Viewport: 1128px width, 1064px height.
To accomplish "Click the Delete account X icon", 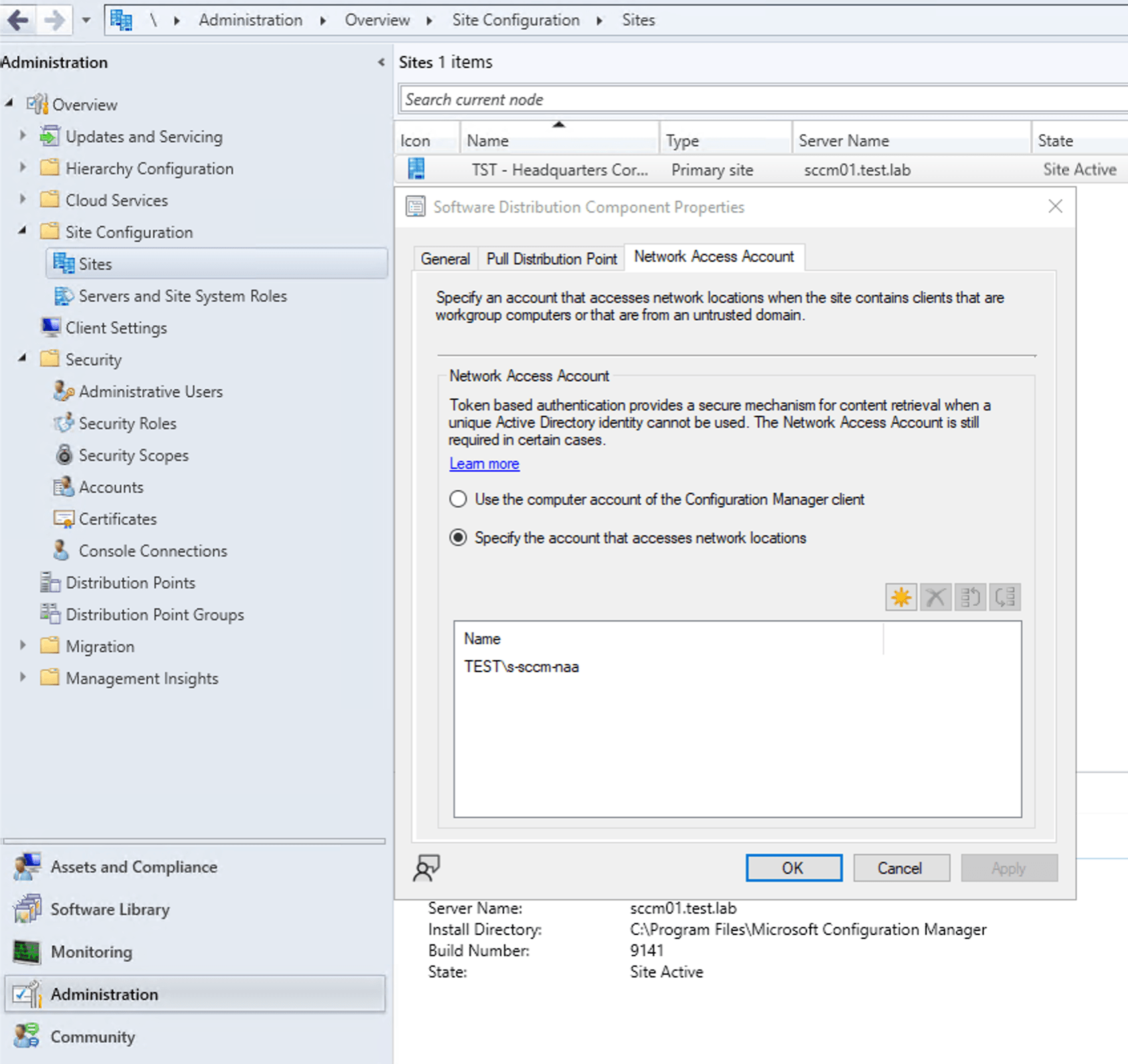I will [x=935, y=597].
